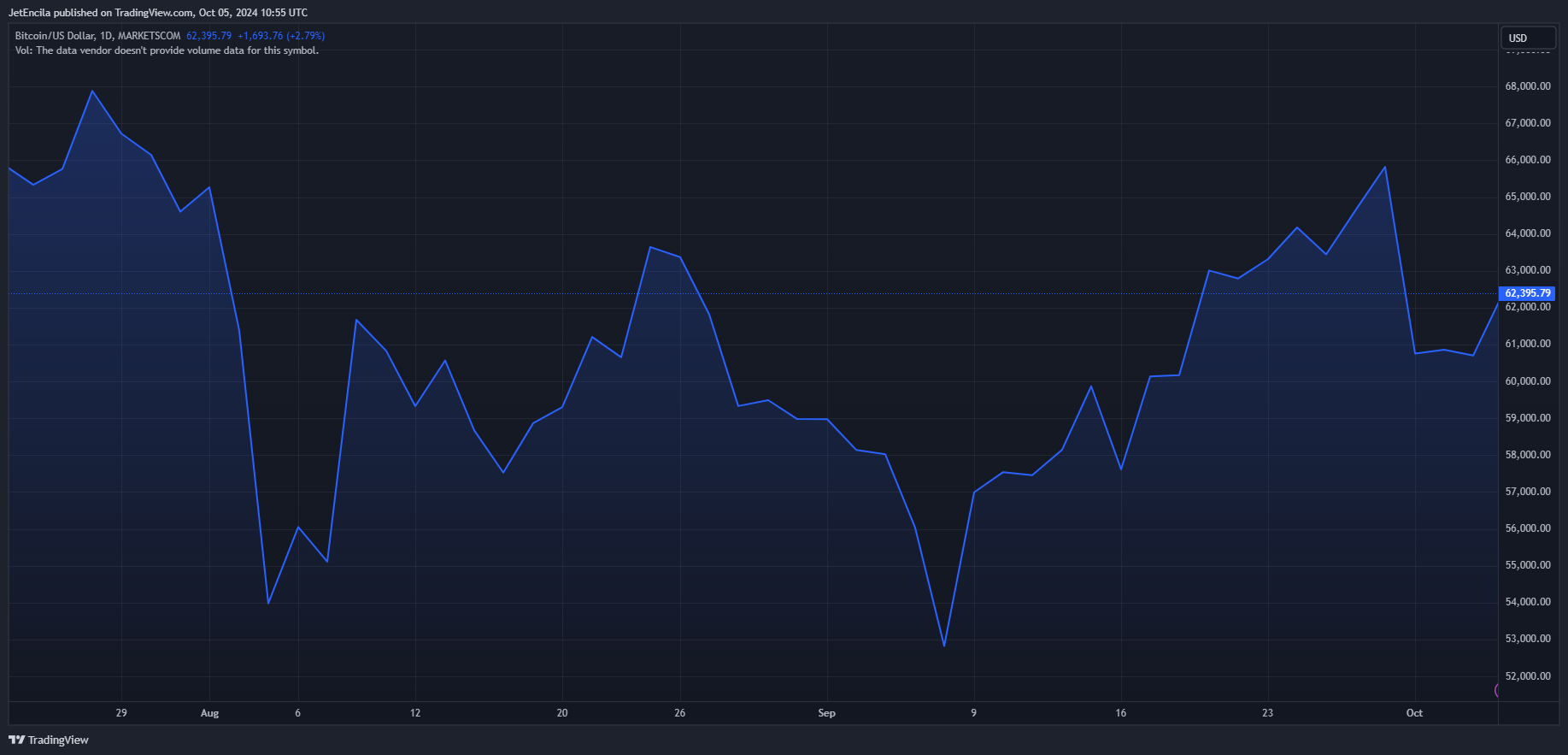This screenshot has height=755, width=1568.
Task: Click the purple circle marker near the price axis
Action: (x=1498, y=690)
